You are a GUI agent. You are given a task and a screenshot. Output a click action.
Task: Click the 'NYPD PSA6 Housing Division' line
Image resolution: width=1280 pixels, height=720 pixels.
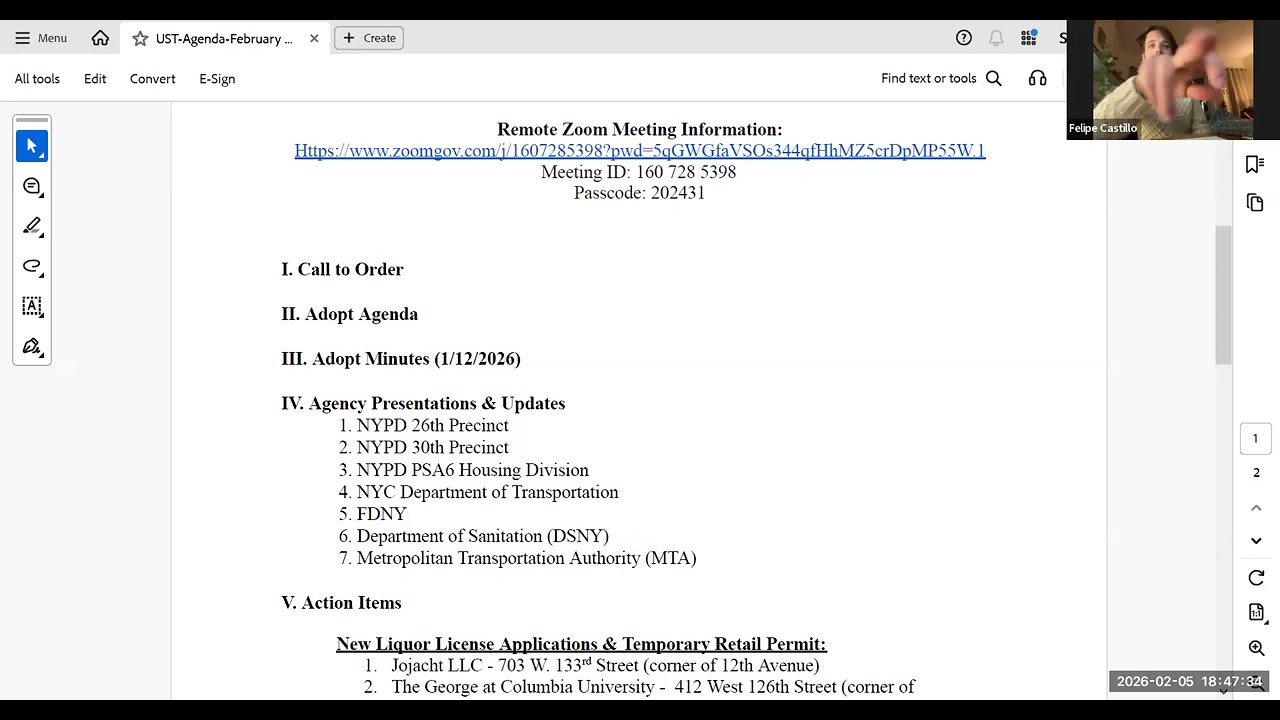coord(473,470)
